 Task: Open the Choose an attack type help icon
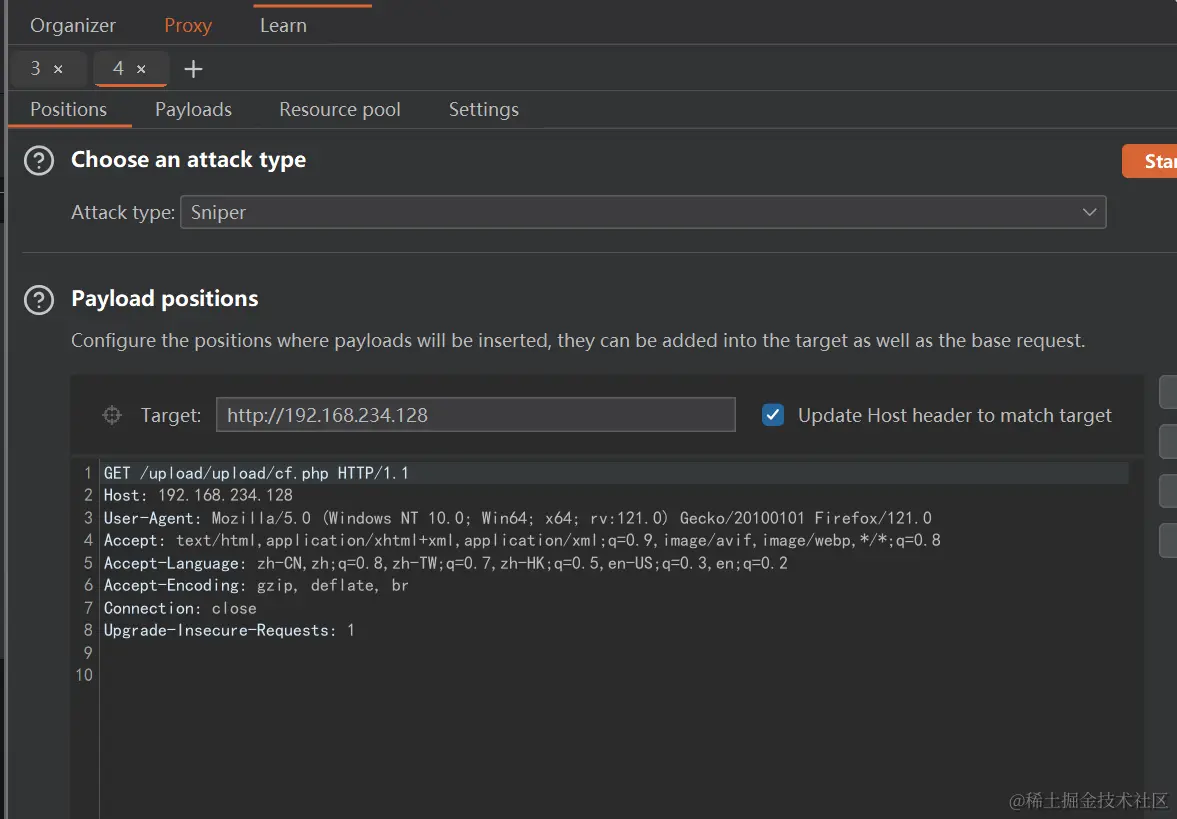click(x=39, y=161)
